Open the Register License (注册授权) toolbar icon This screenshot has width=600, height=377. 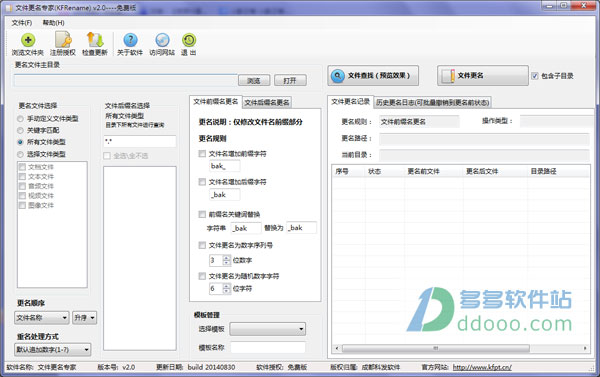tap(62, 44)
